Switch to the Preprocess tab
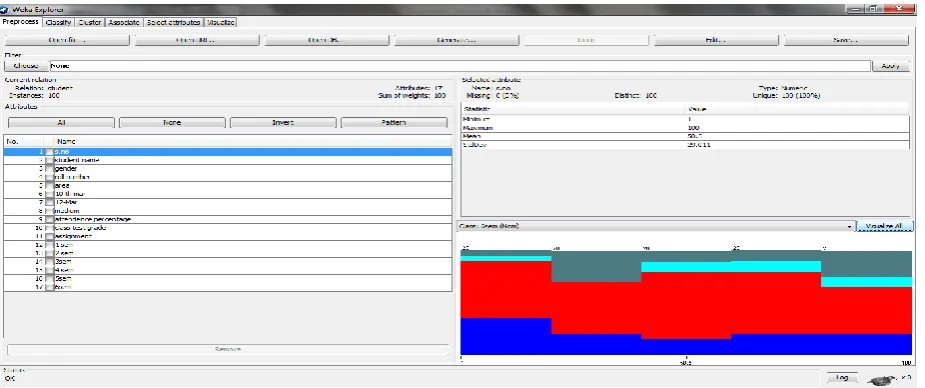Screen dimensions: 925x388 pyautogui.click(x=21, y=22)
